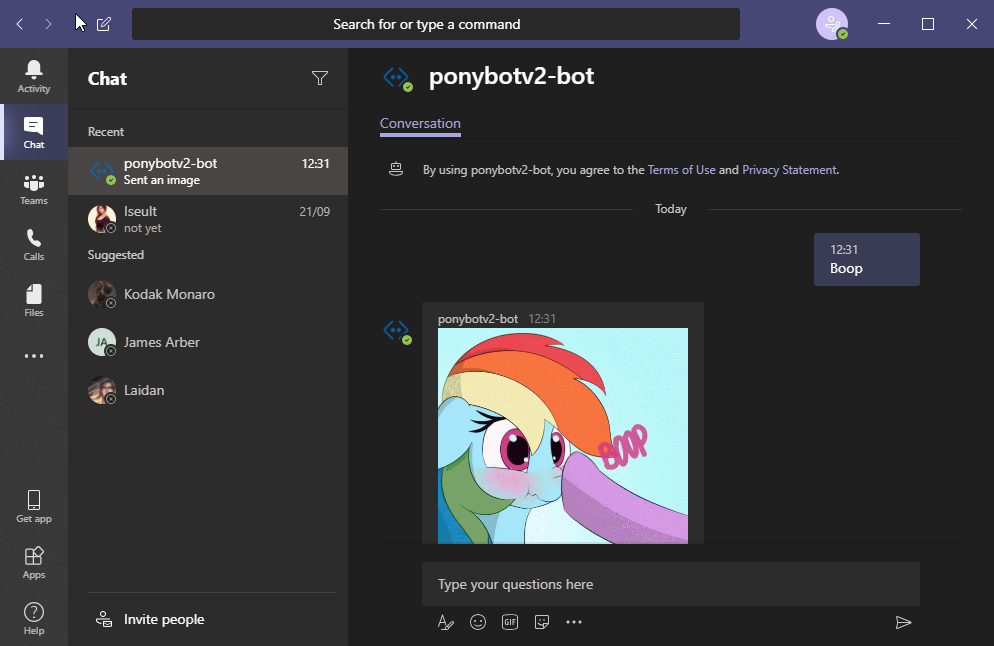Switch to the Conversation tab

(x=420, y=124)
